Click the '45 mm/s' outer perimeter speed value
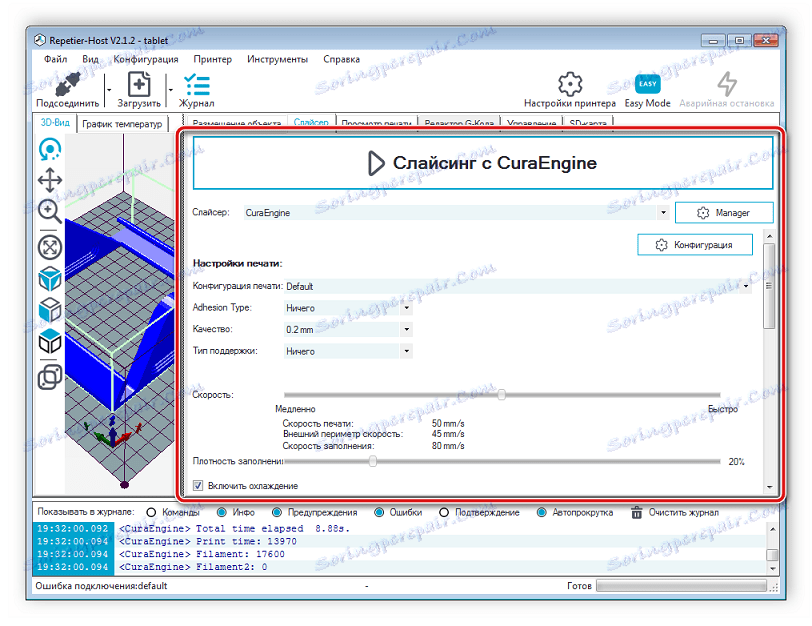The width and height of the screenshot is (812, 626). click(448, 434)
